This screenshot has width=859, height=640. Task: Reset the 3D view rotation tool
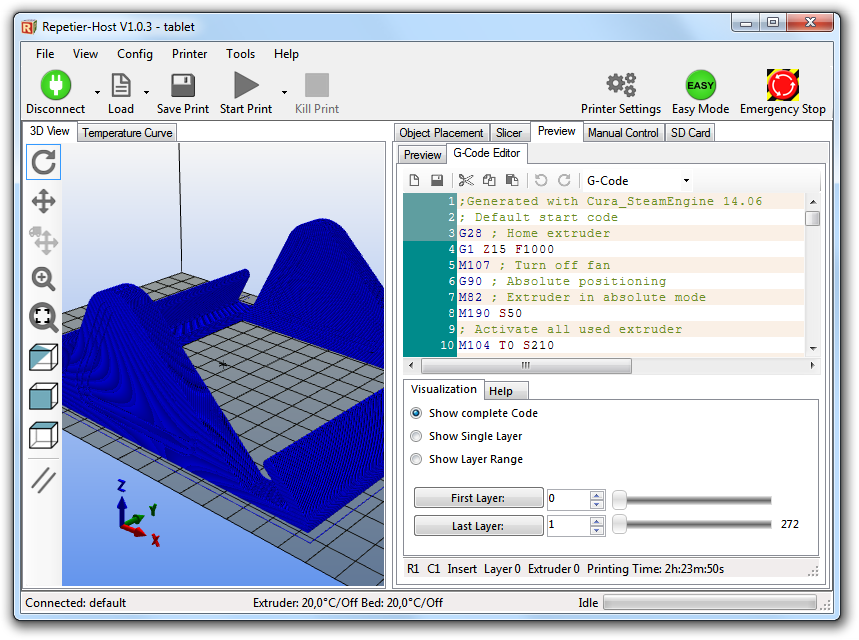(x=43, y=162)
